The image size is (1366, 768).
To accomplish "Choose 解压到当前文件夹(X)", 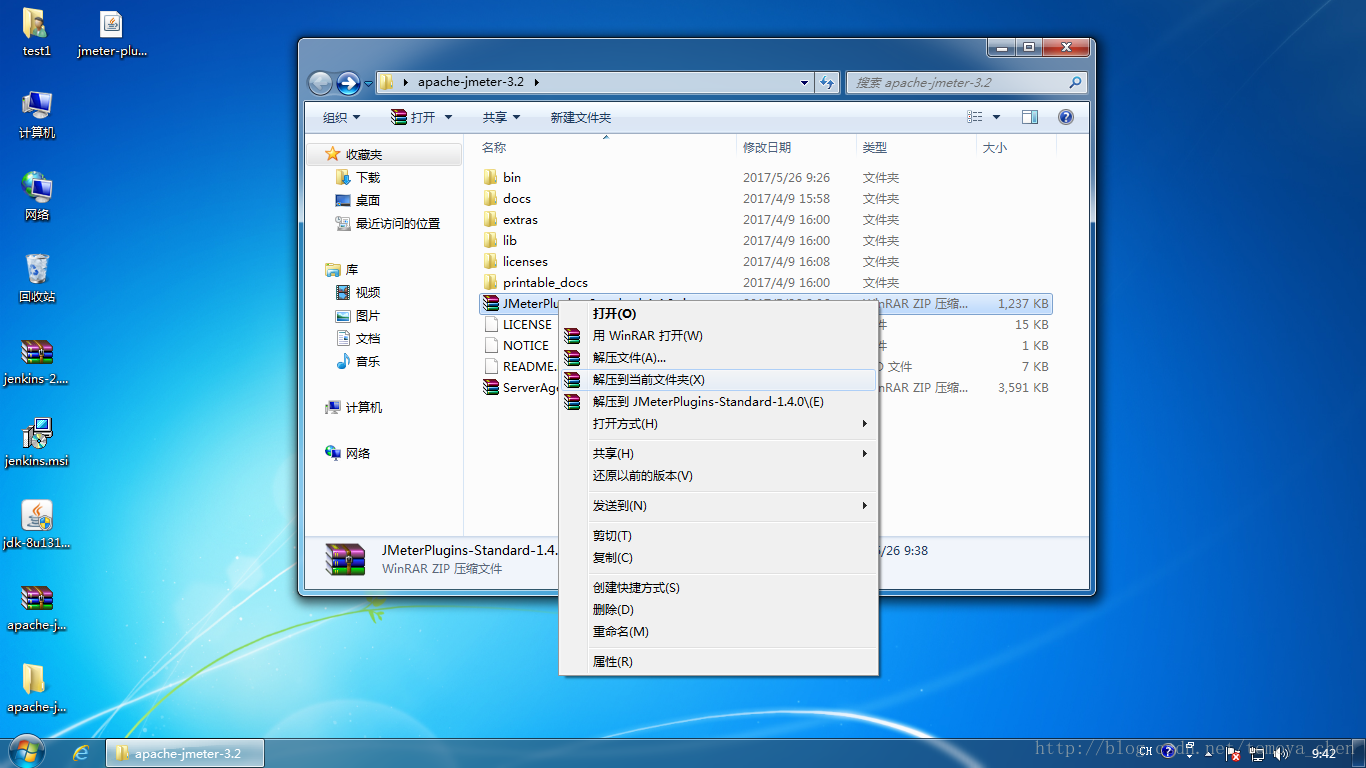I will click(718, 379).
